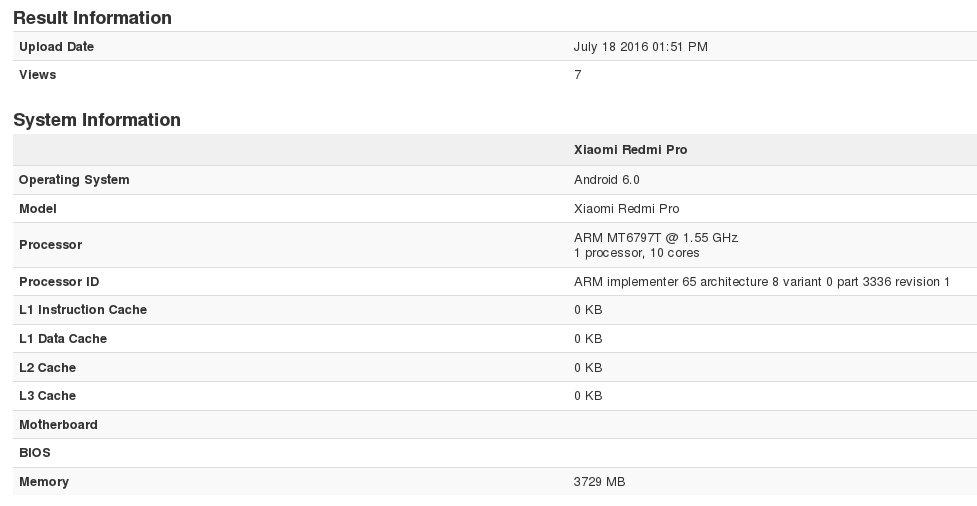
Task: Select the Android 6.0 value
Action: (x=607, y=180)
